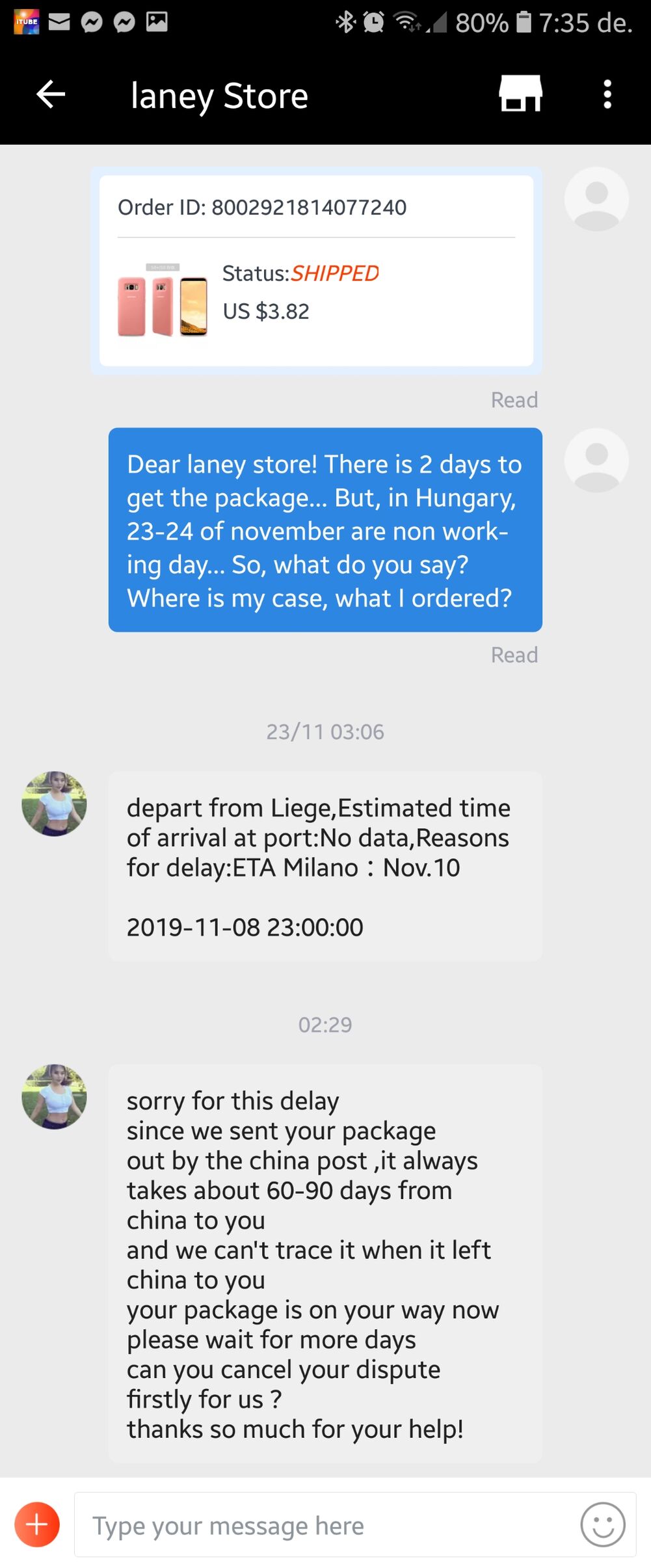Screen dimensions: 651x1568
Task: Tap the SHIPPED status text
Action: tap(334, 273)
